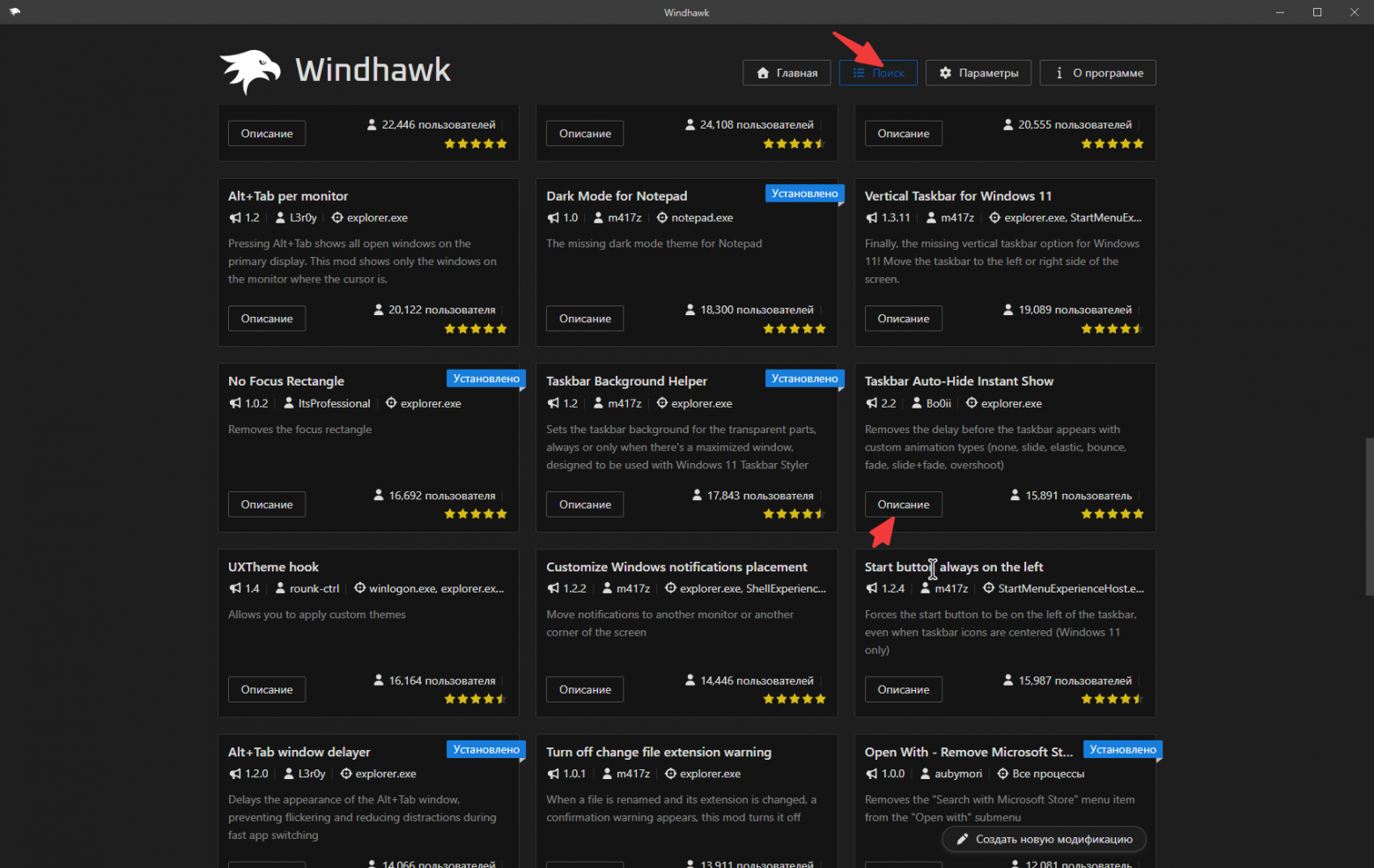Open Описание for Dark Mode for Notepad
1374x868 pixels.
[x=585, y=319]
